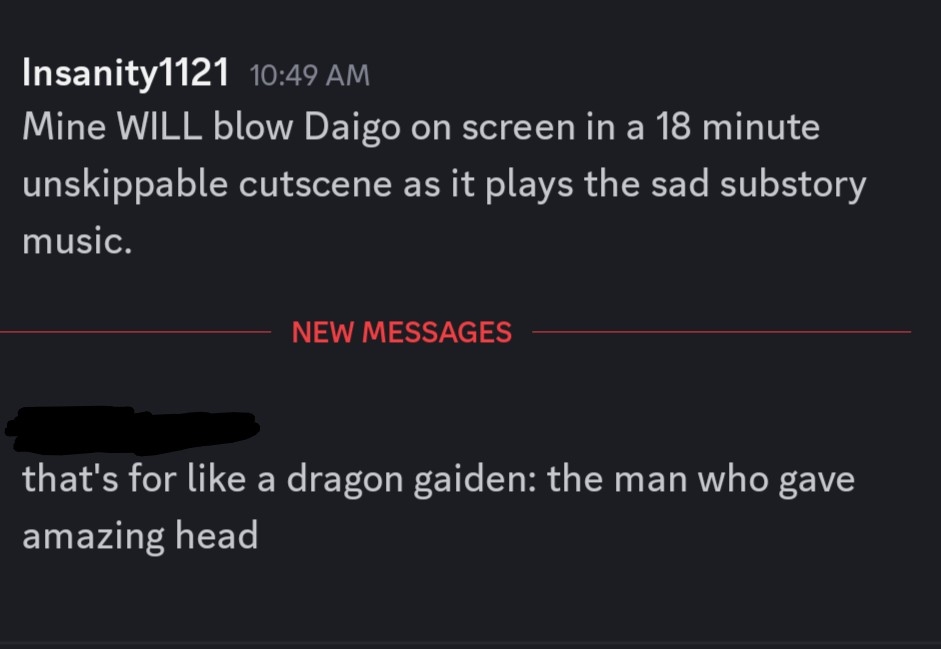941x649 pixels.
Task: Click the "amazing head" text in reply
Action: (140, 536)
